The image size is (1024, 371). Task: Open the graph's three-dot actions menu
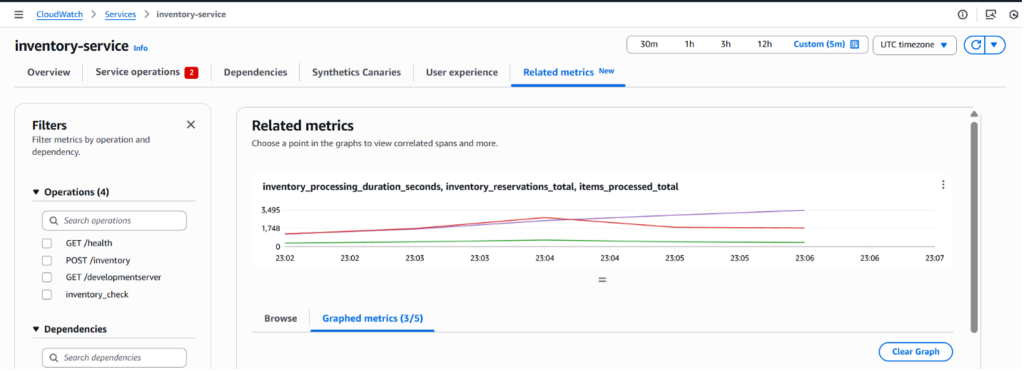click(943, 185)
